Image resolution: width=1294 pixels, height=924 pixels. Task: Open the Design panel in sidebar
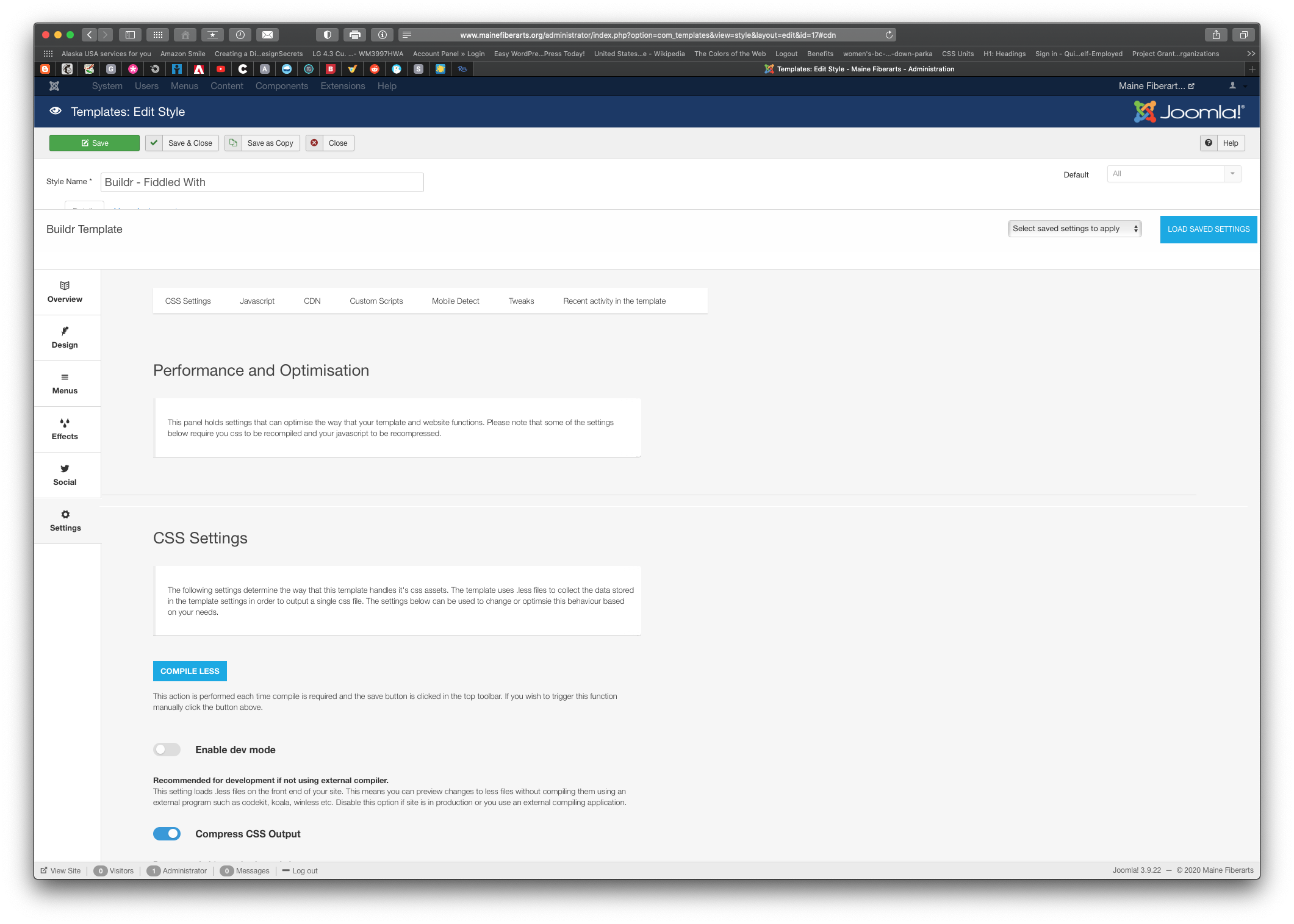pos(65,338)
